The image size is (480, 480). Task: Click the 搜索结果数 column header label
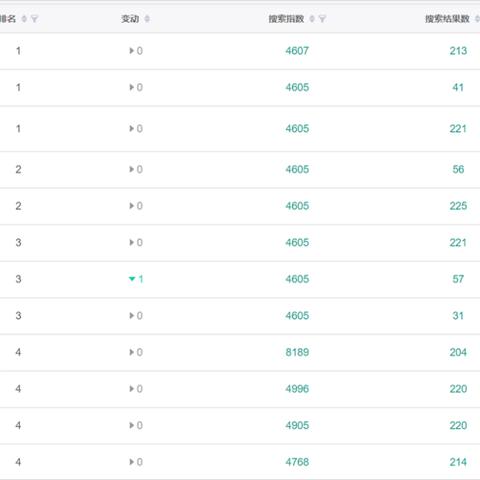click(x=447, y=19)
